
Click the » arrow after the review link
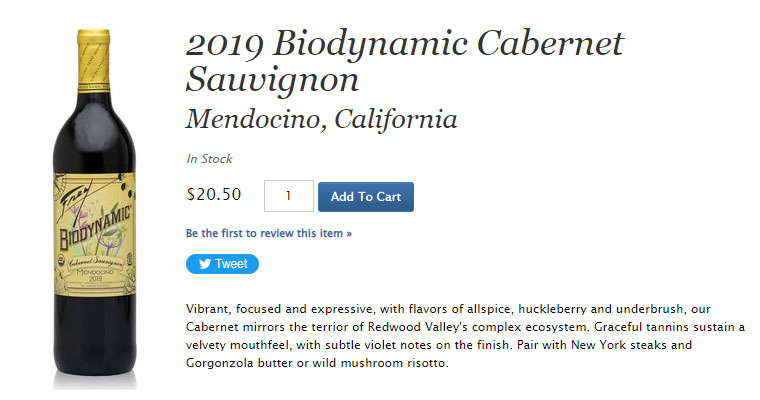tap(348, 234)
